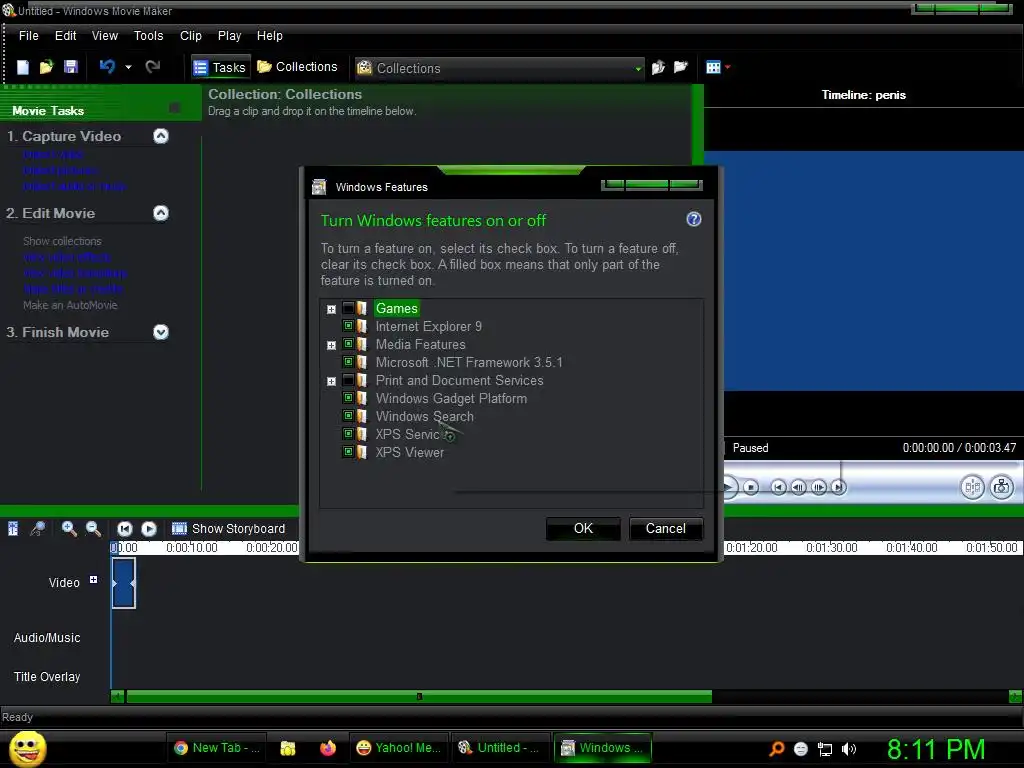Show the Tasks pane
The image size is (1024, 768).
click(x=221, y=67)
